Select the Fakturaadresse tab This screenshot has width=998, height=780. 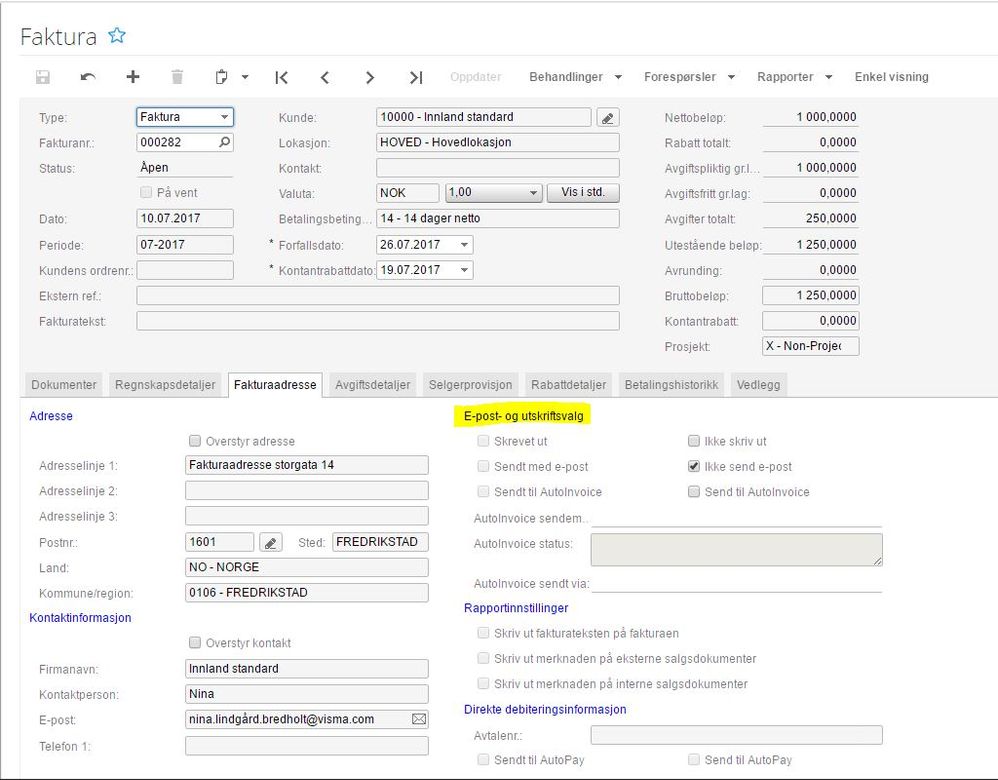tap(275, 385)
